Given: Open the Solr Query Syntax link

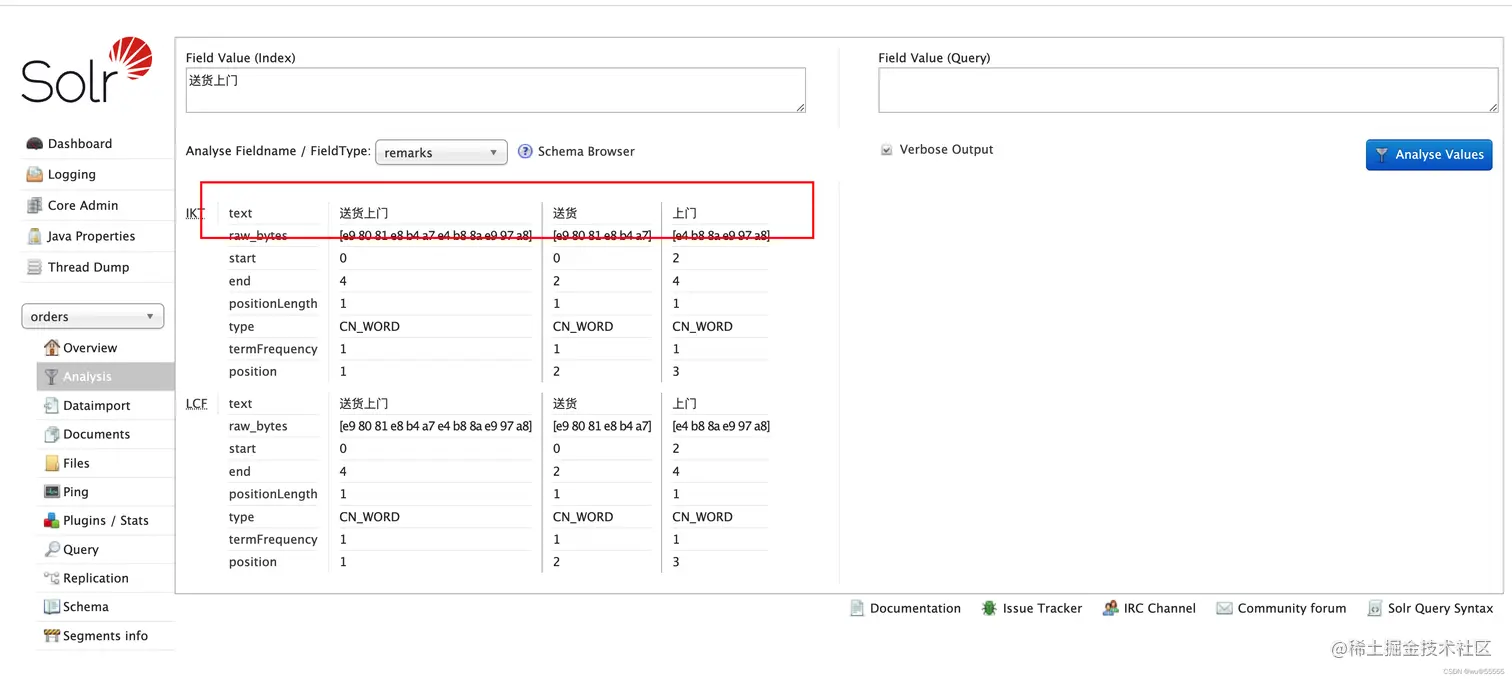Looking at the screenshot, I should coord(1440,608).
